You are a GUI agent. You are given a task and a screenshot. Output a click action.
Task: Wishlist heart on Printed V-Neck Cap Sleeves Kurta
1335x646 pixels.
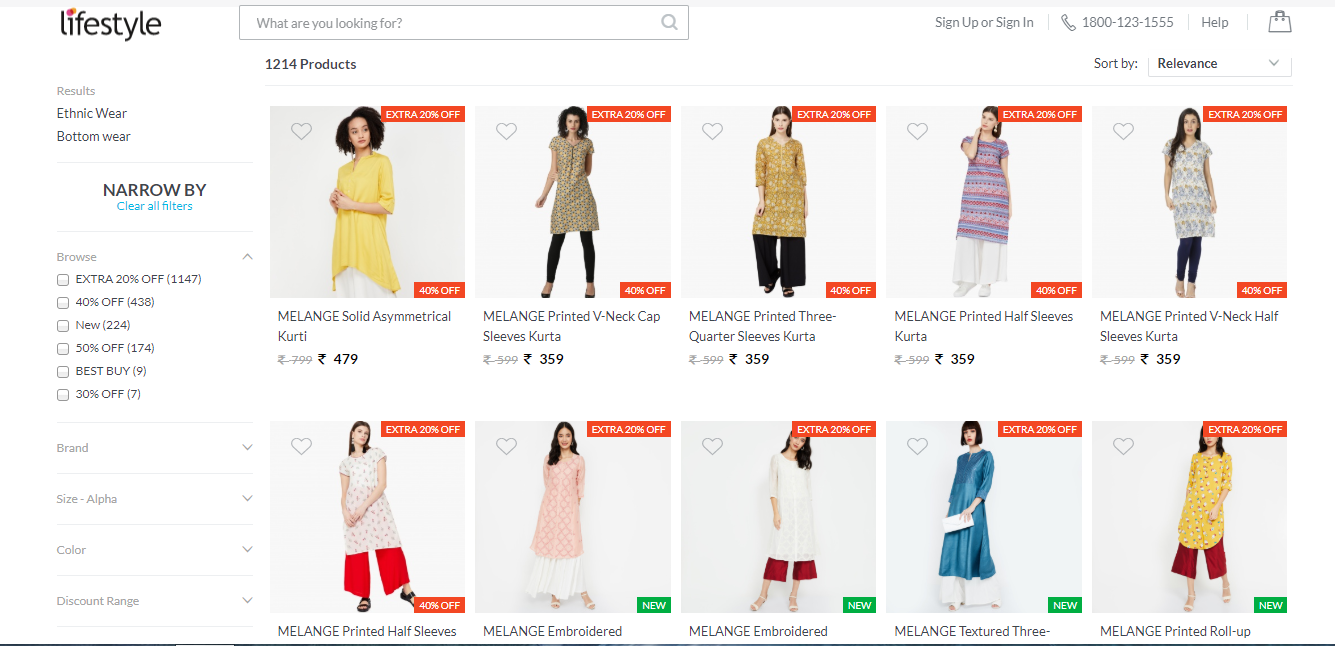click(506, 131)
